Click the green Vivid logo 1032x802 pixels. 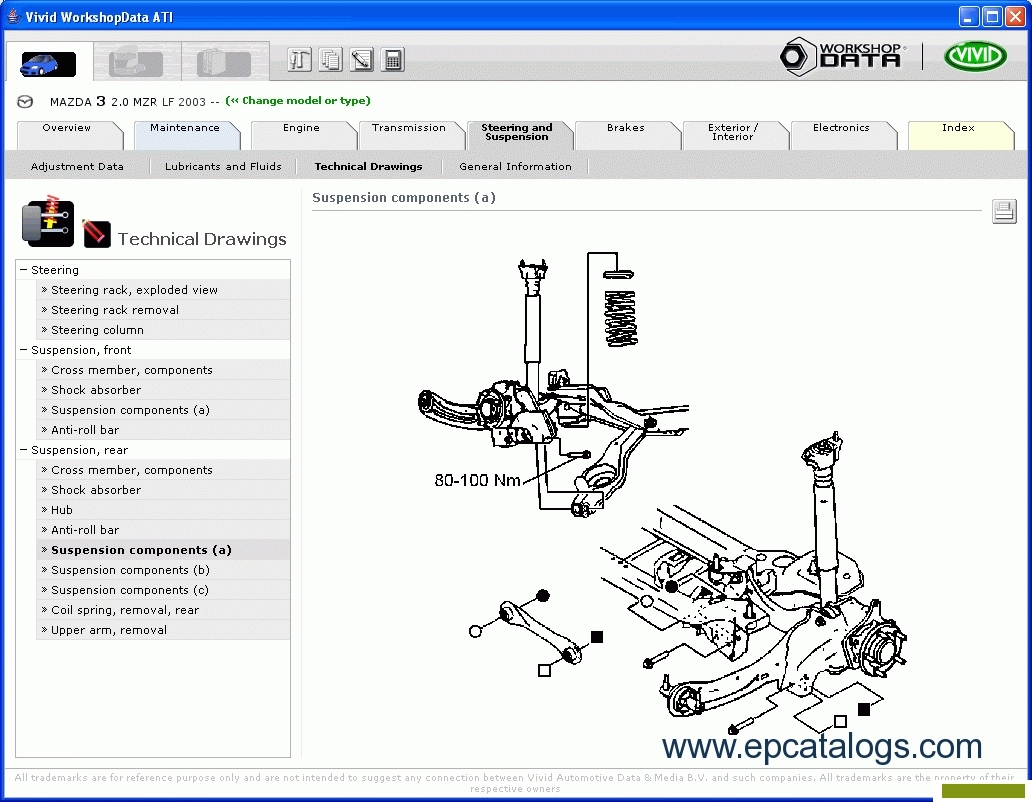(x=975, y=57)
